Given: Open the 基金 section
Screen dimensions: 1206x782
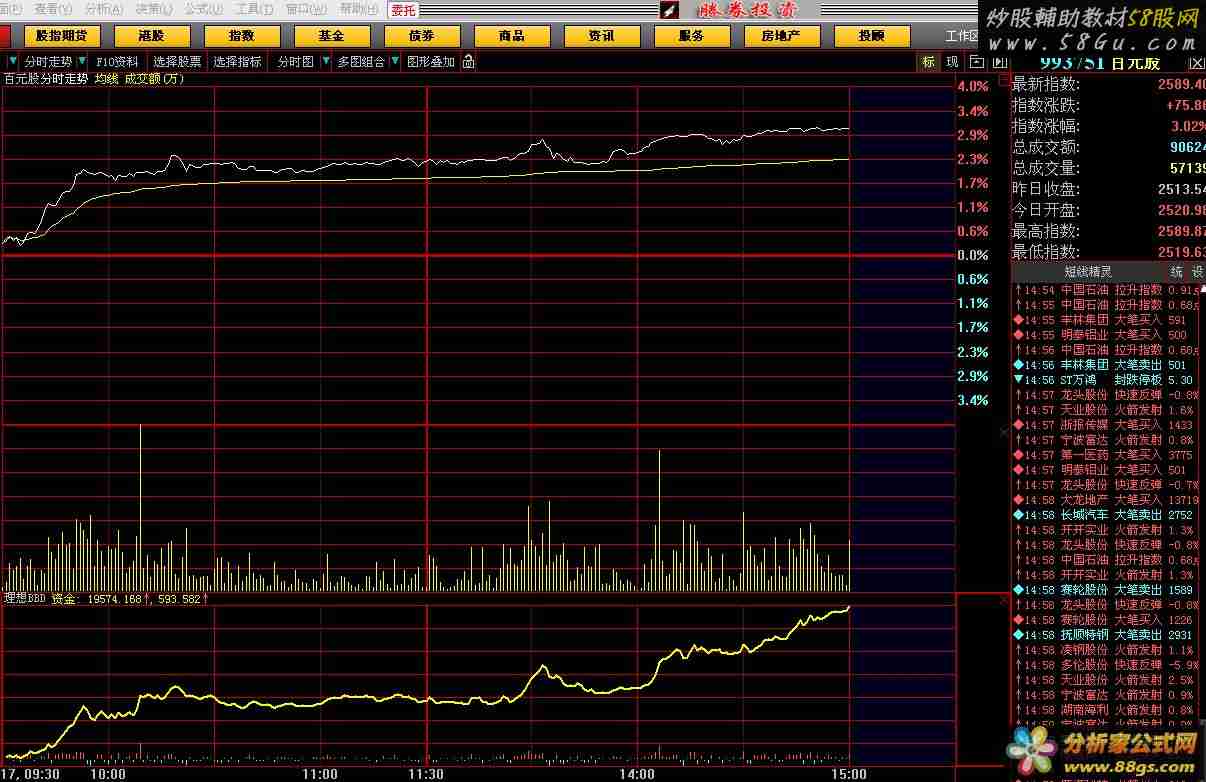Looking at the screenshot, I should [x=331, y=36].
